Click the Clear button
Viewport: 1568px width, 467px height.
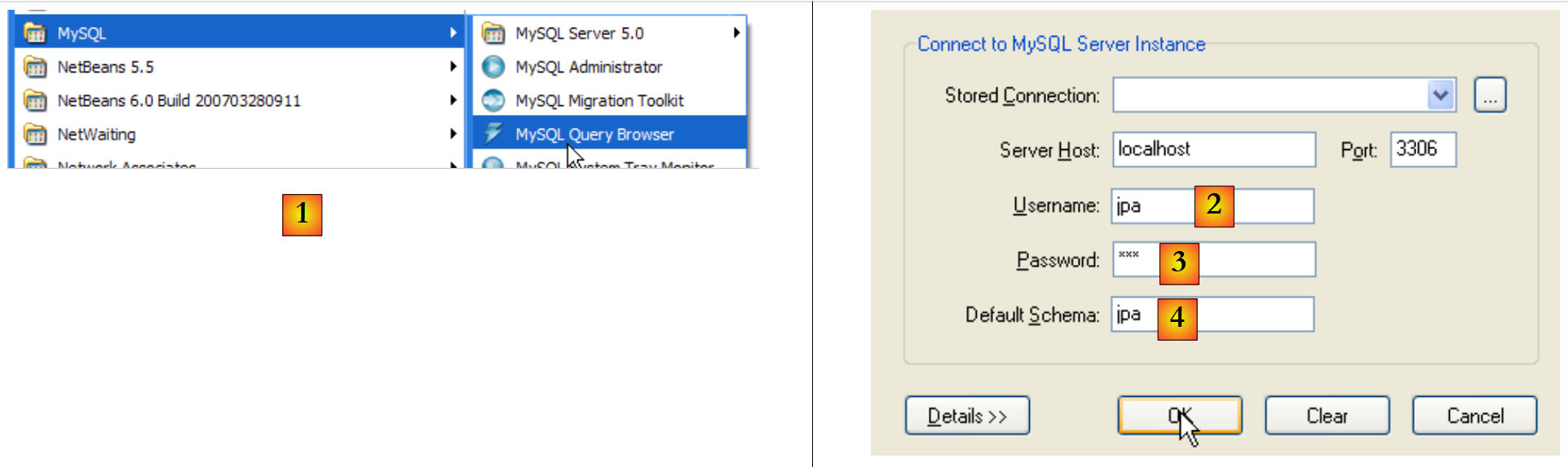pyautogui.click(x=1327, y=416)
